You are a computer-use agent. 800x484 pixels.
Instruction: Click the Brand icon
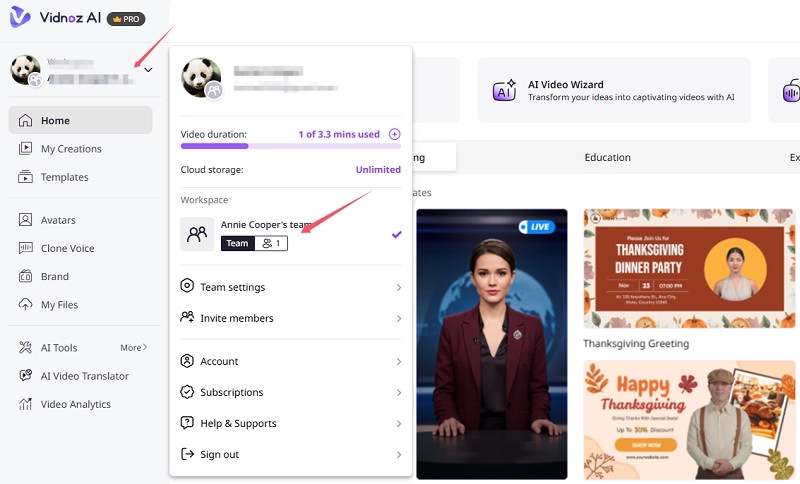coord(25,276)
